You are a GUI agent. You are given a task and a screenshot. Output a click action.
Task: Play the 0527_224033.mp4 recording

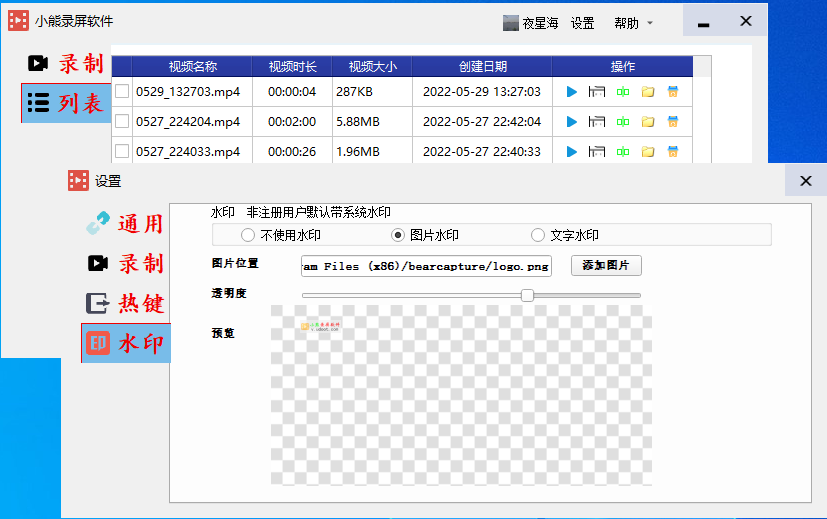pyautogui.click(x=572, y=152)
